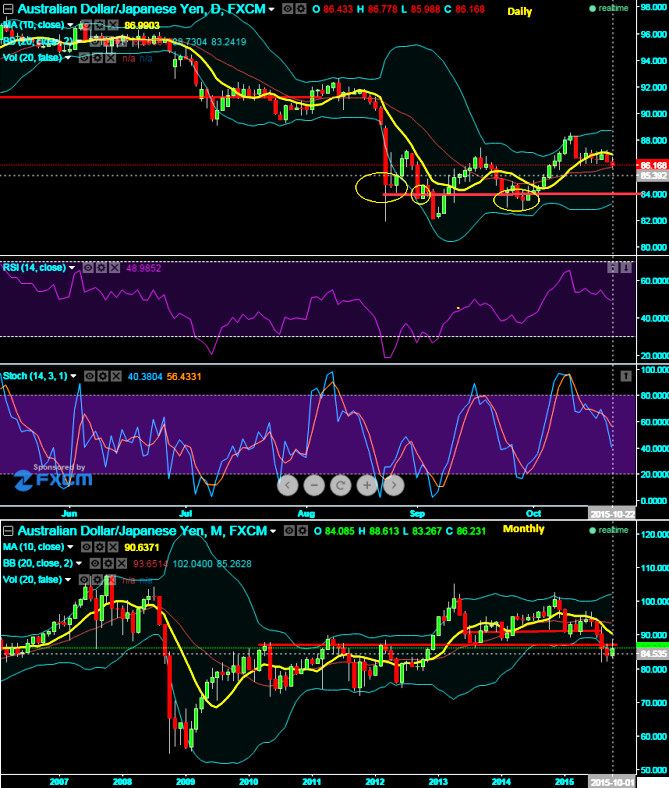Click the 84.535 price label on Monthly chart
This screenshot has width=669, height=788.
(x=652, y=654)
